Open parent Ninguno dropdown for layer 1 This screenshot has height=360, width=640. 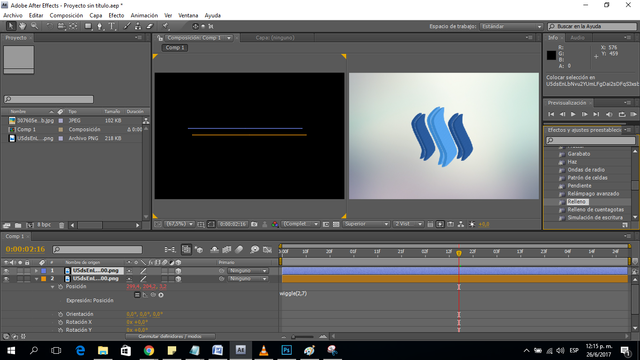[248, 271]
